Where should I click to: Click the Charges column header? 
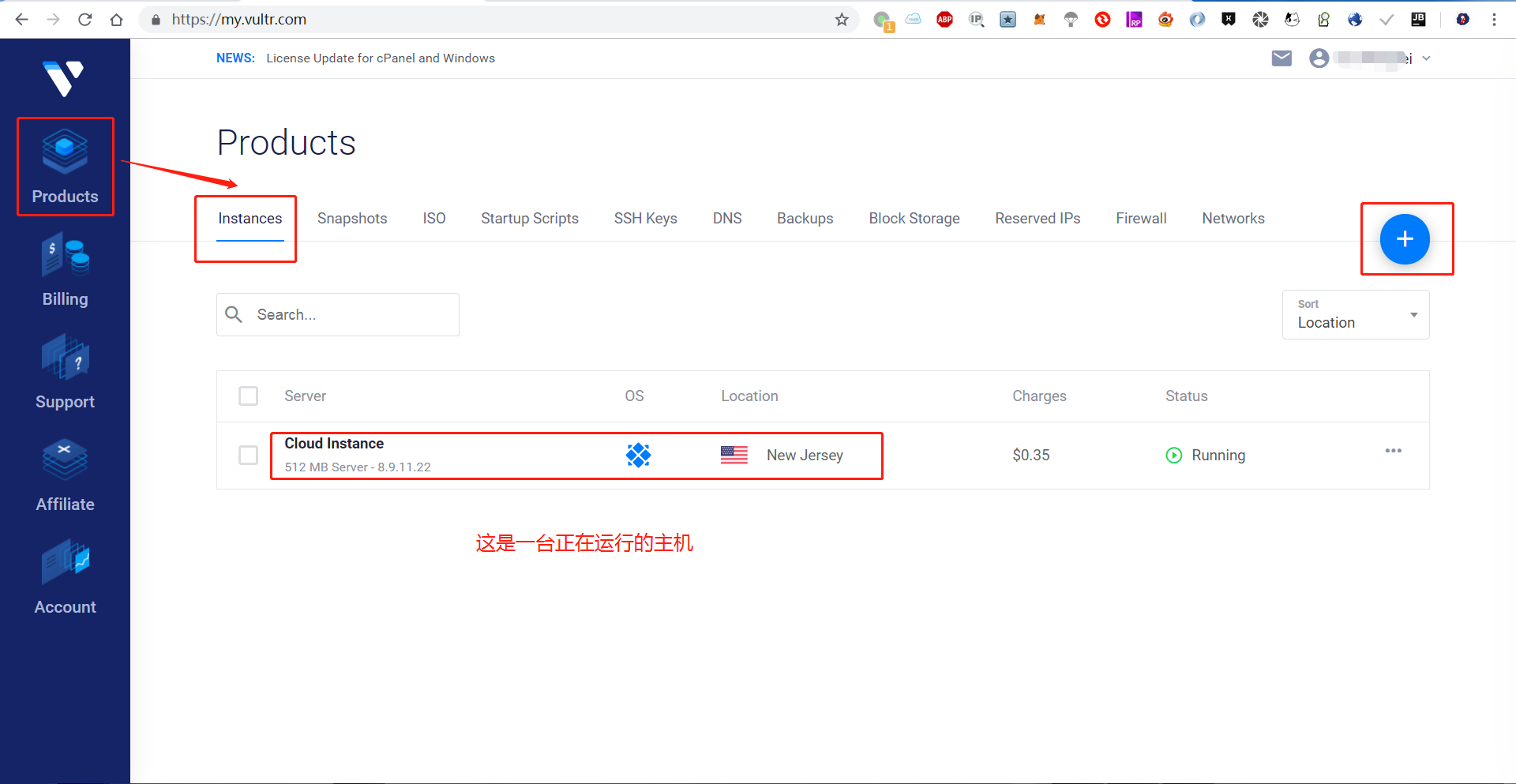[1039, 396]
